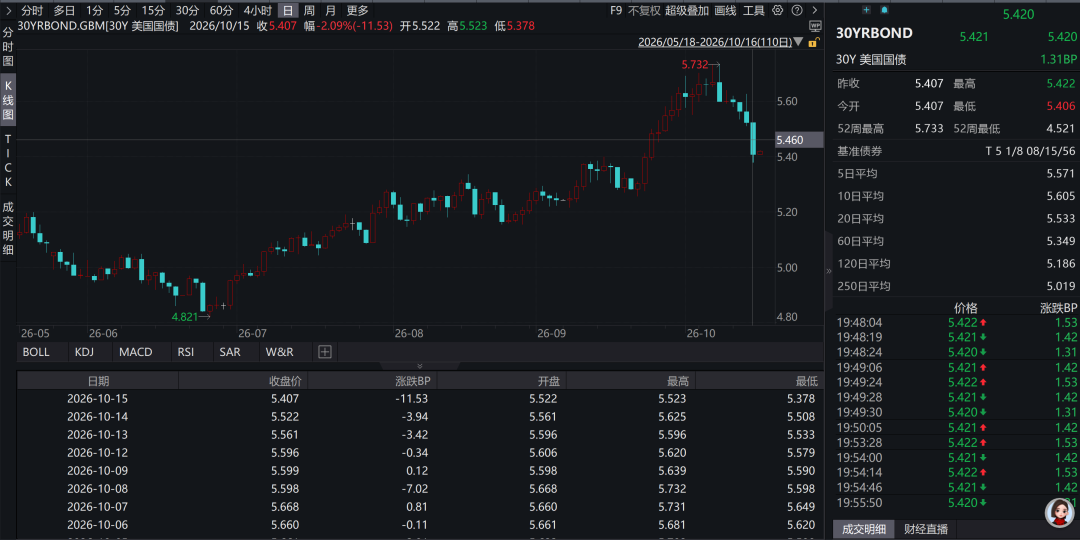The width and height of the screenshot is (1080, 540).
Task: Expand the date range dropdown triangle
Action: pyautogui.click(x=798, y=42)
